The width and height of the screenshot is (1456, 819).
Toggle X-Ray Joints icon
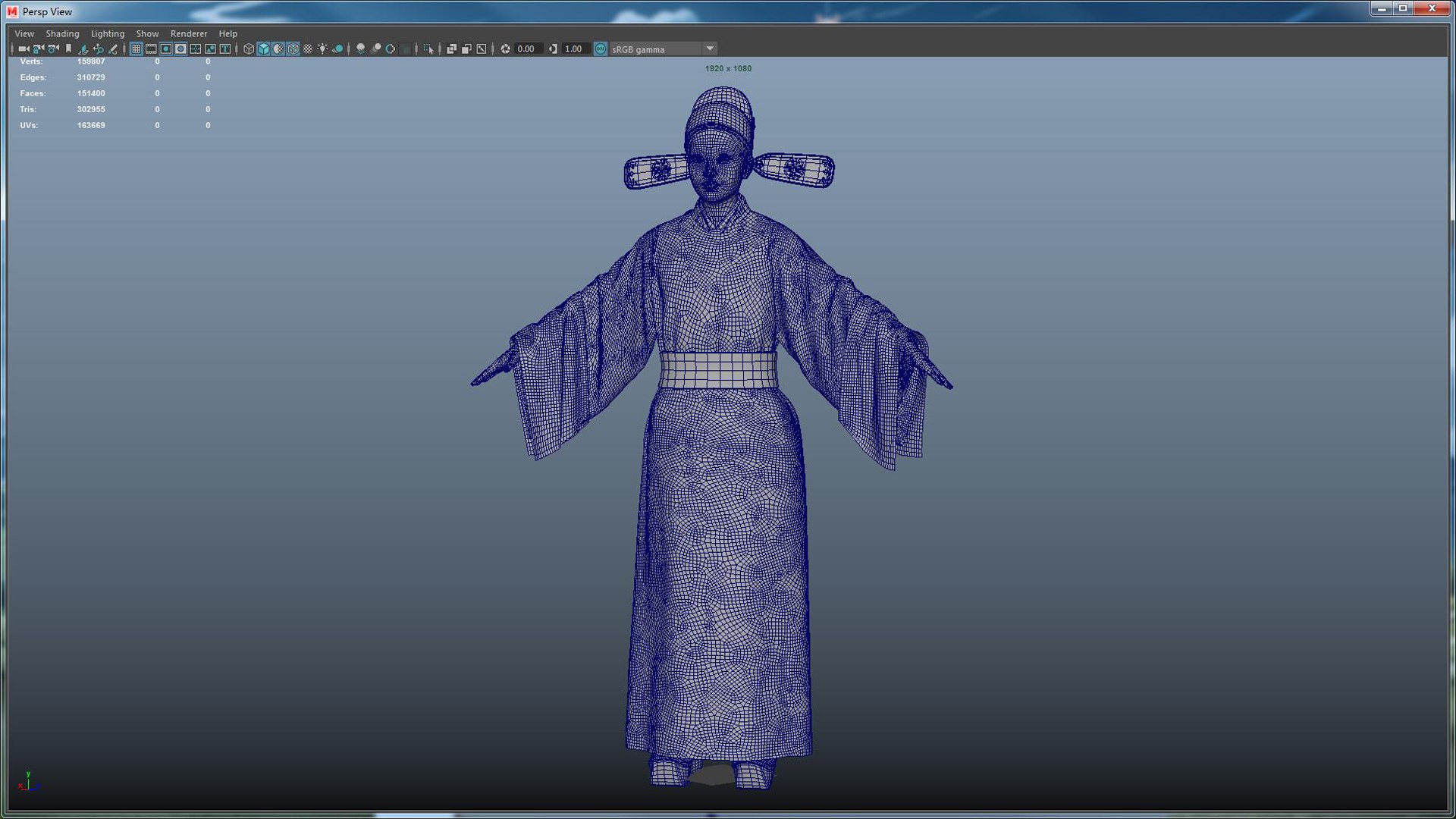[x=481, y=49]
